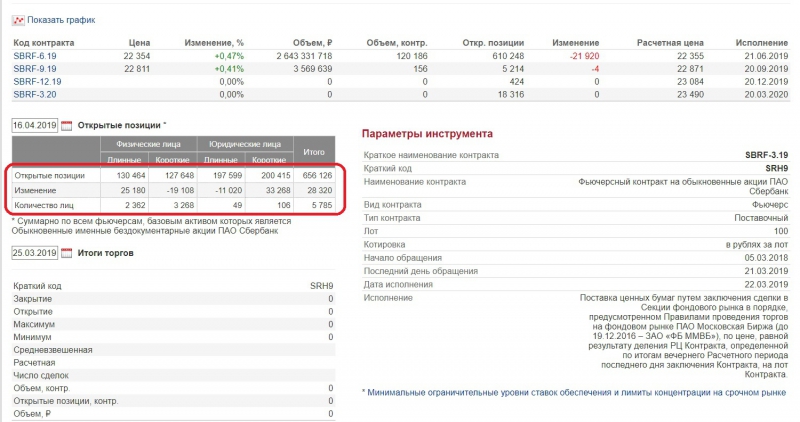Select settlement price 22 871
The height and width of the screenshot is (422, 800).
pyautogui.click(x=690, y=69)
